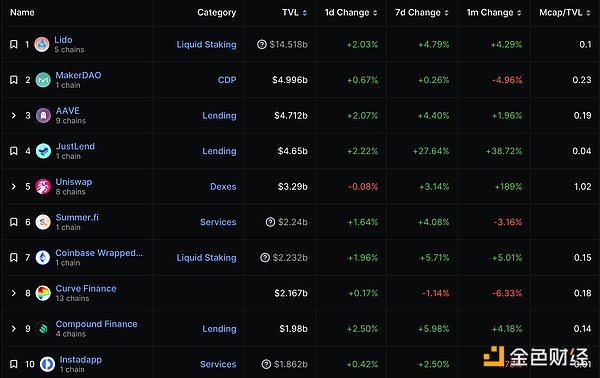Click the question mark icon beside Lido TVL
Viewport: 600px width, 378px height.
[x=262, y=44]
